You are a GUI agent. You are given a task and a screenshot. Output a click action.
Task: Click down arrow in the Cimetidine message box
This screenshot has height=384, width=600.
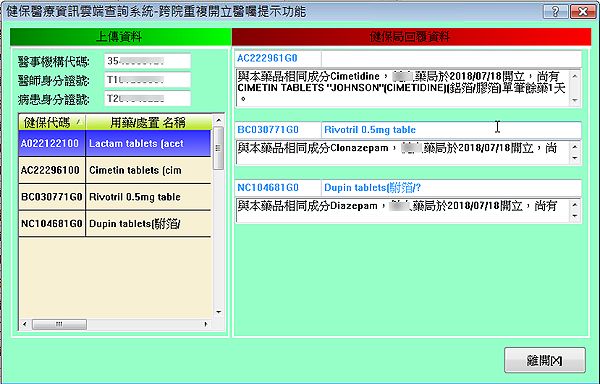pyautogui.click(x=575, y=100)
